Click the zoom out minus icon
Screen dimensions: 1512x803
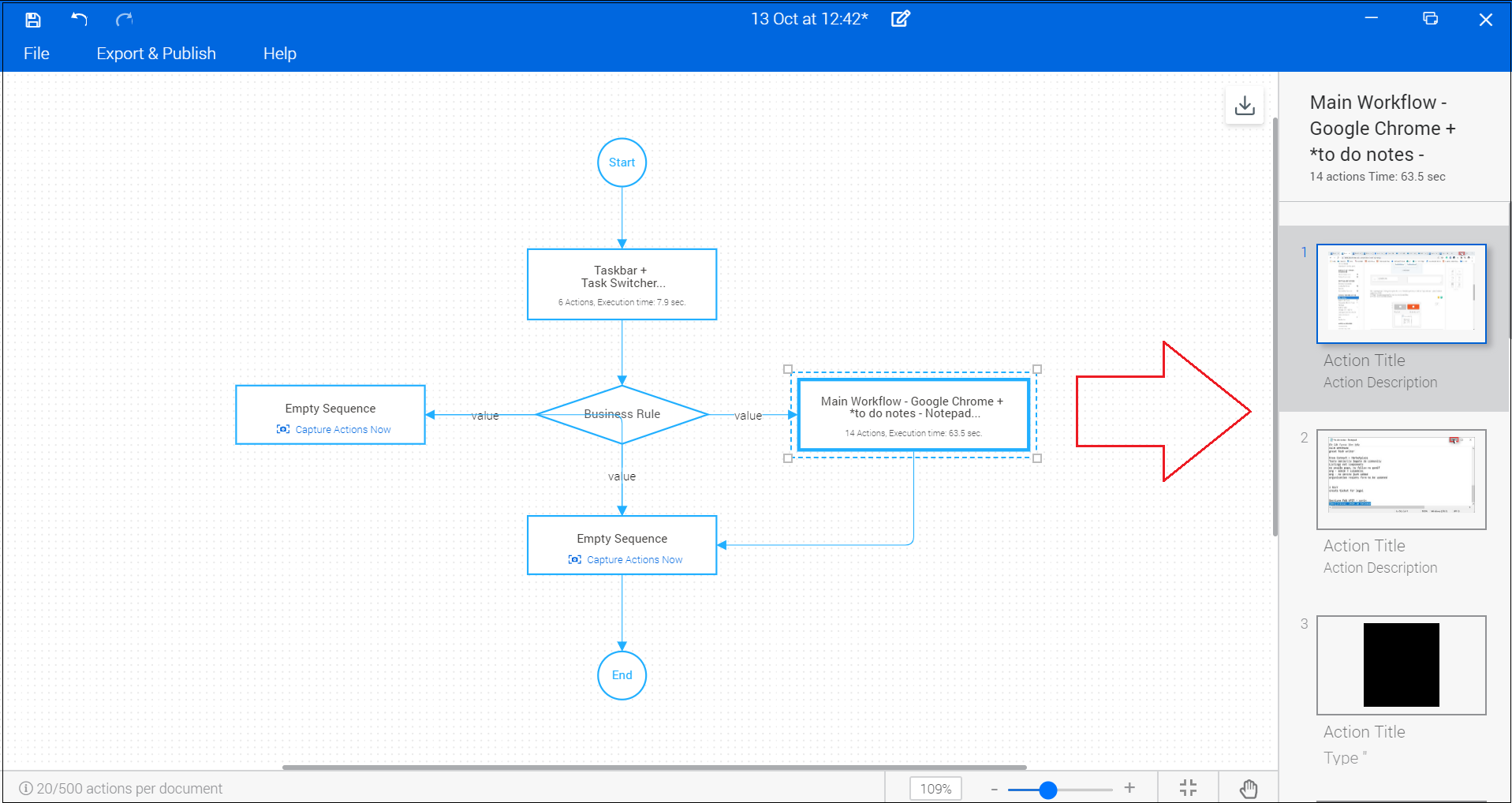pos(994,789)
